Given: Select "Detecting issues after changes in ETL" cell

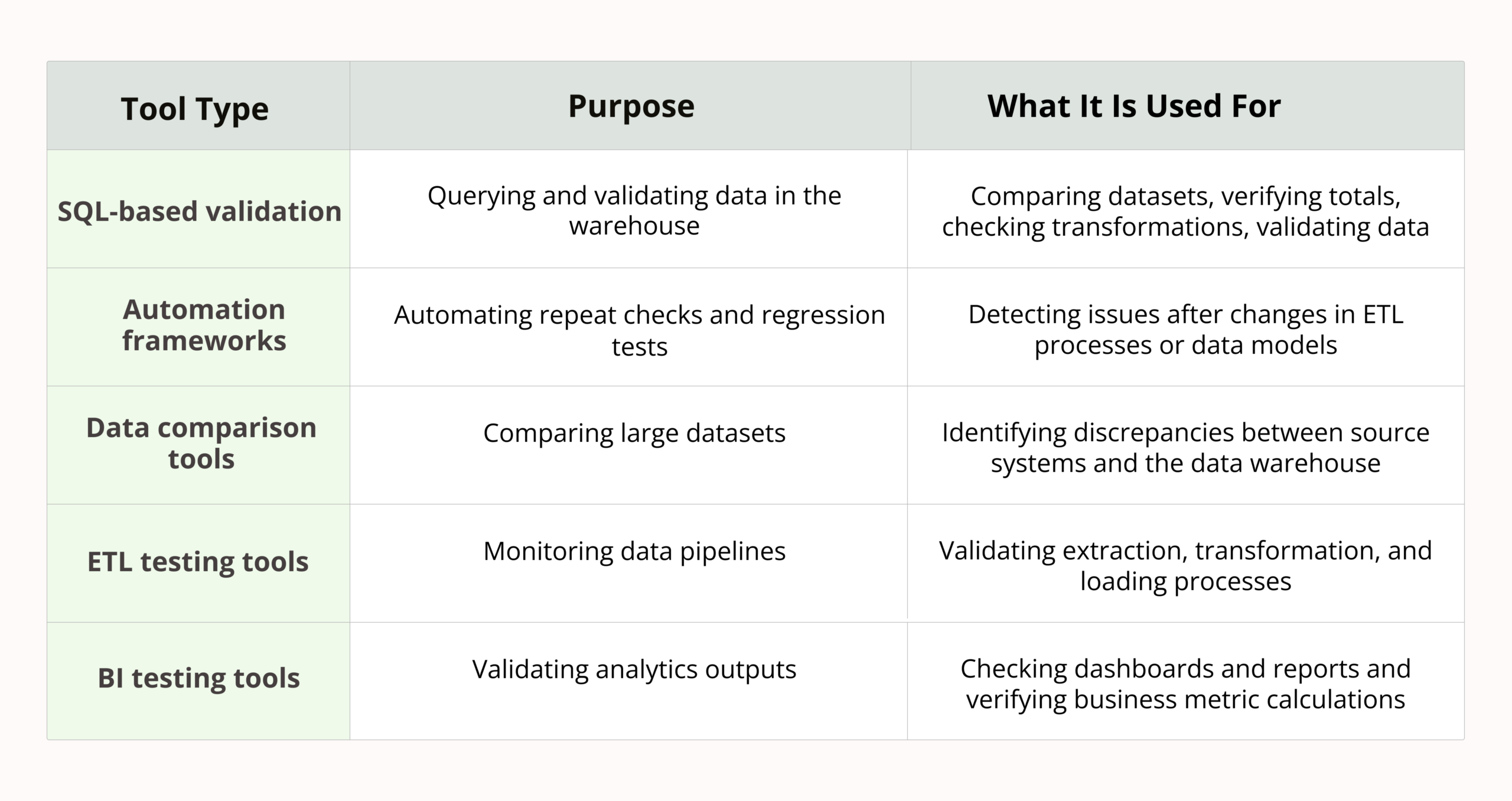Looking at the screenshot, I should point(1185,329).
